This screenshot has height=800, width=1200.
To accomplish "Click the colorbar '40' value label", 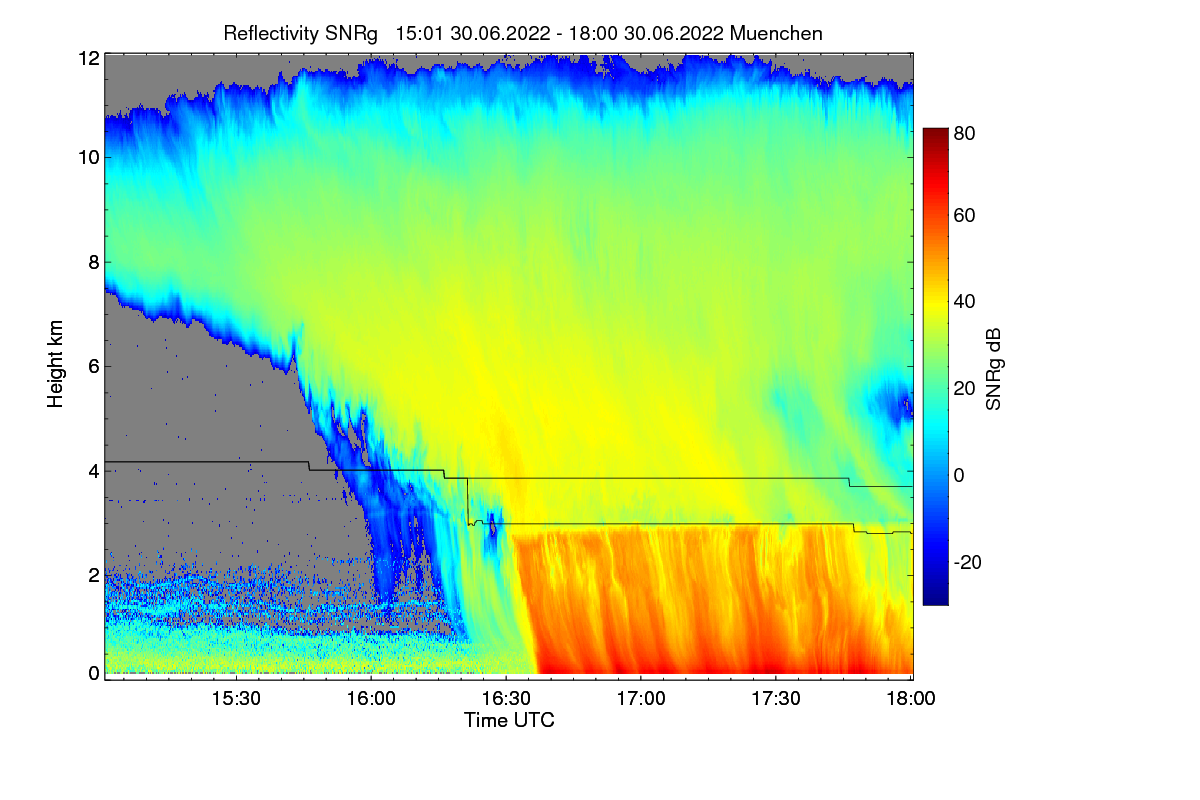I will click(x=965, y=302).
